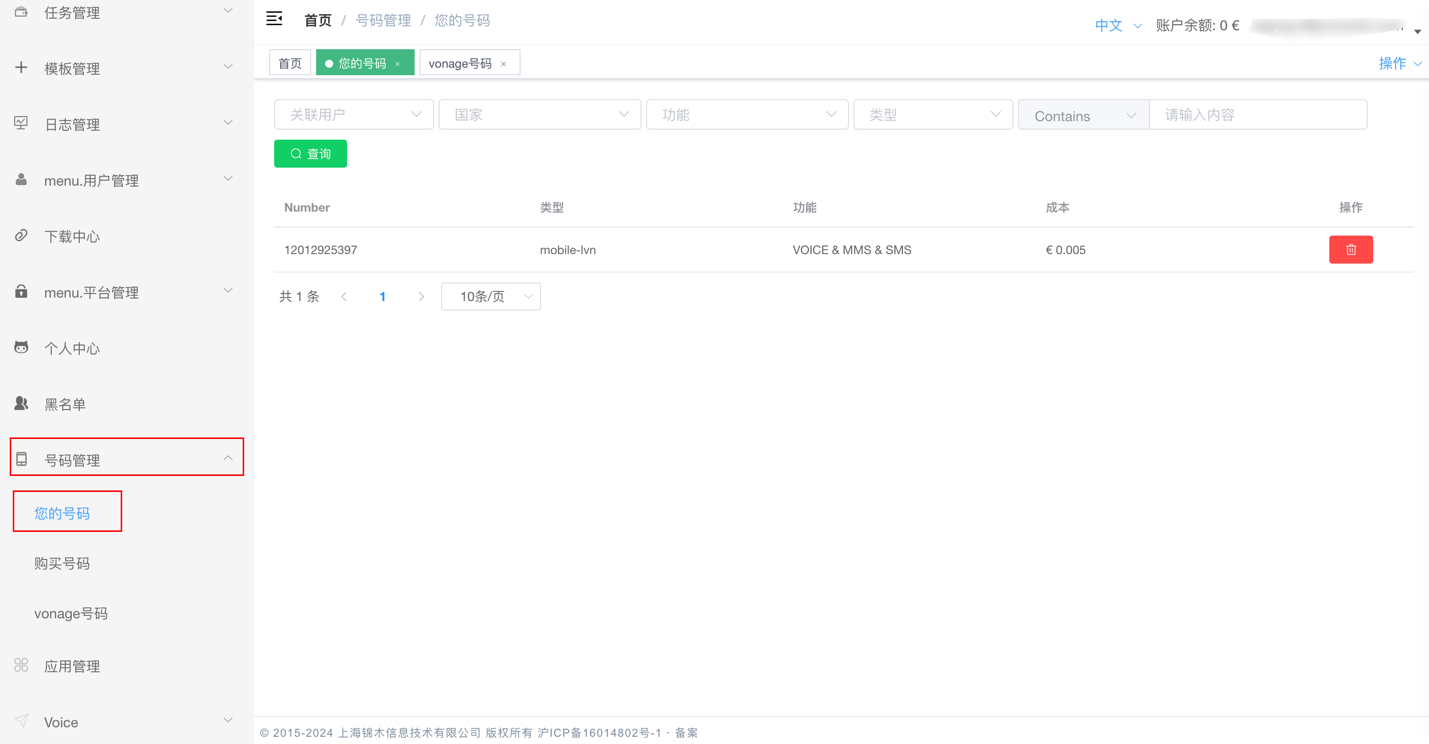The image size is (1429, 744).
Task: Open 个人中心 in sidebar
Action: point(72,348)
